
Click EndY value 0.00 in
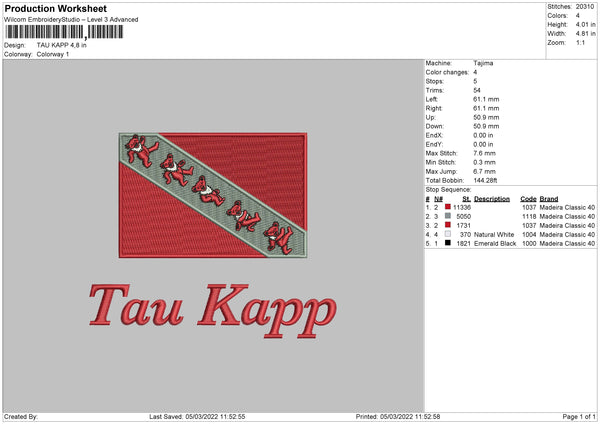483,144
